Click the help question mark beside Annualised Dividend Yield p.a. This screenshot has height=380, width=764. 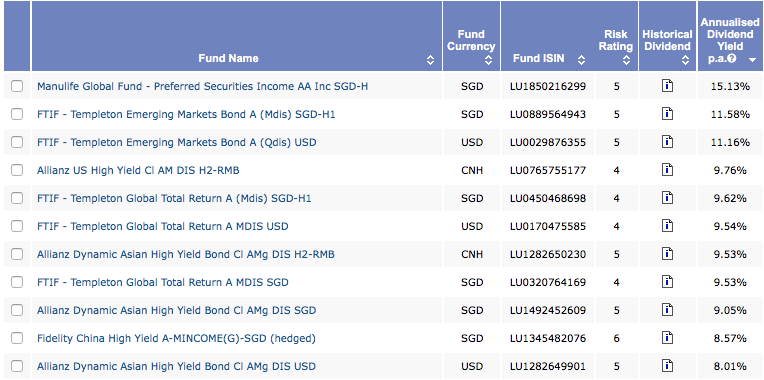point(731,59)
